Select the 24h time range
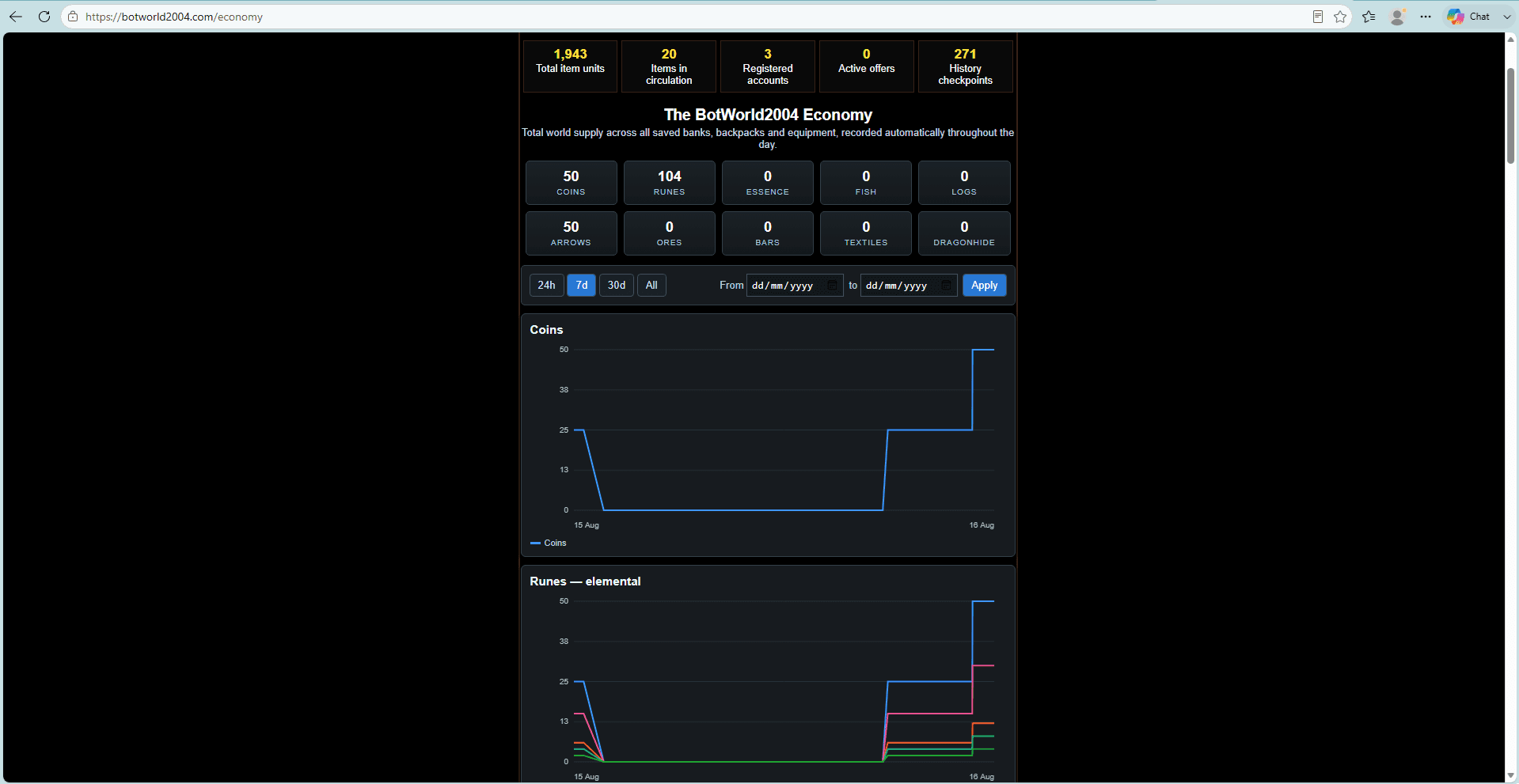Screen dimensions: 1519x784 click(x=546, y=286)
